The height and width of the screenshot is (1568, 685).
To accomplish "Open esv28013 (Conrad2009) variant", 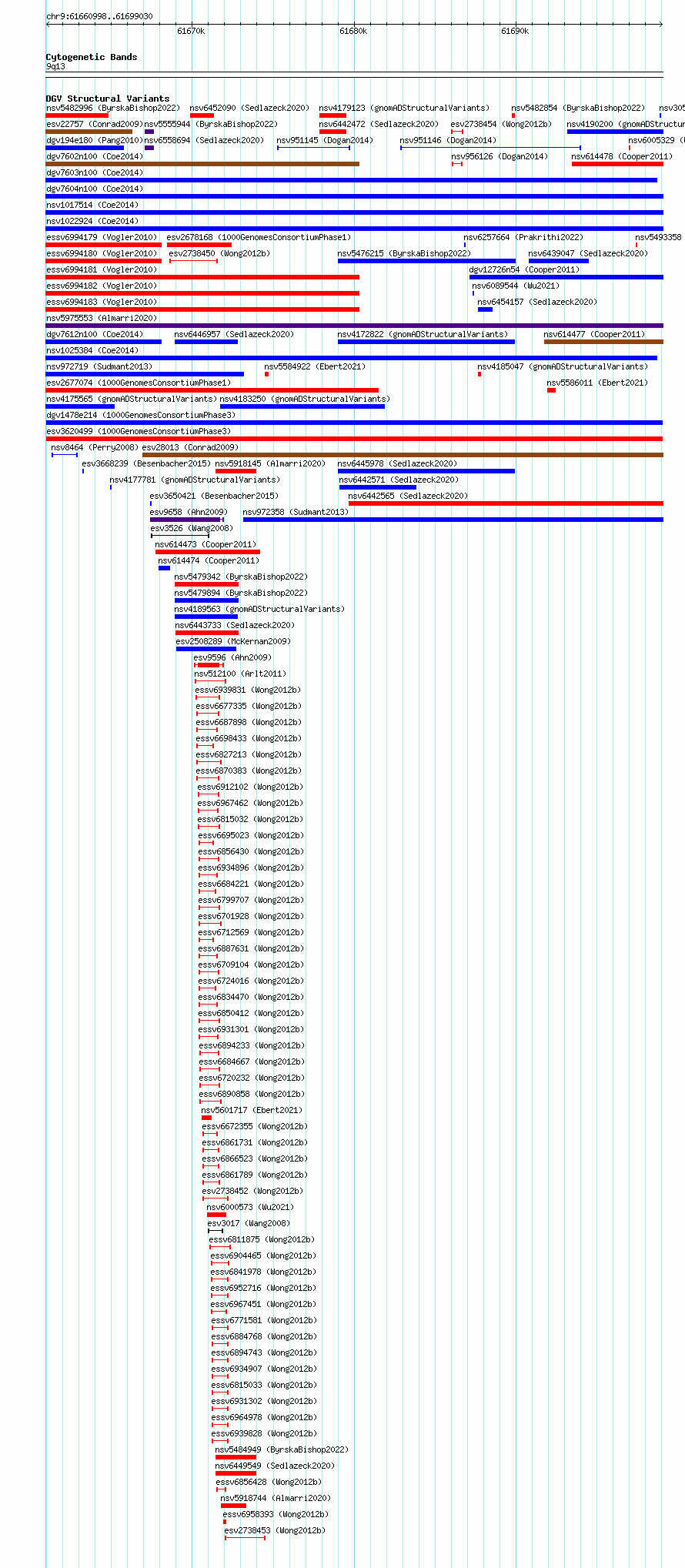I will point(190,448).
